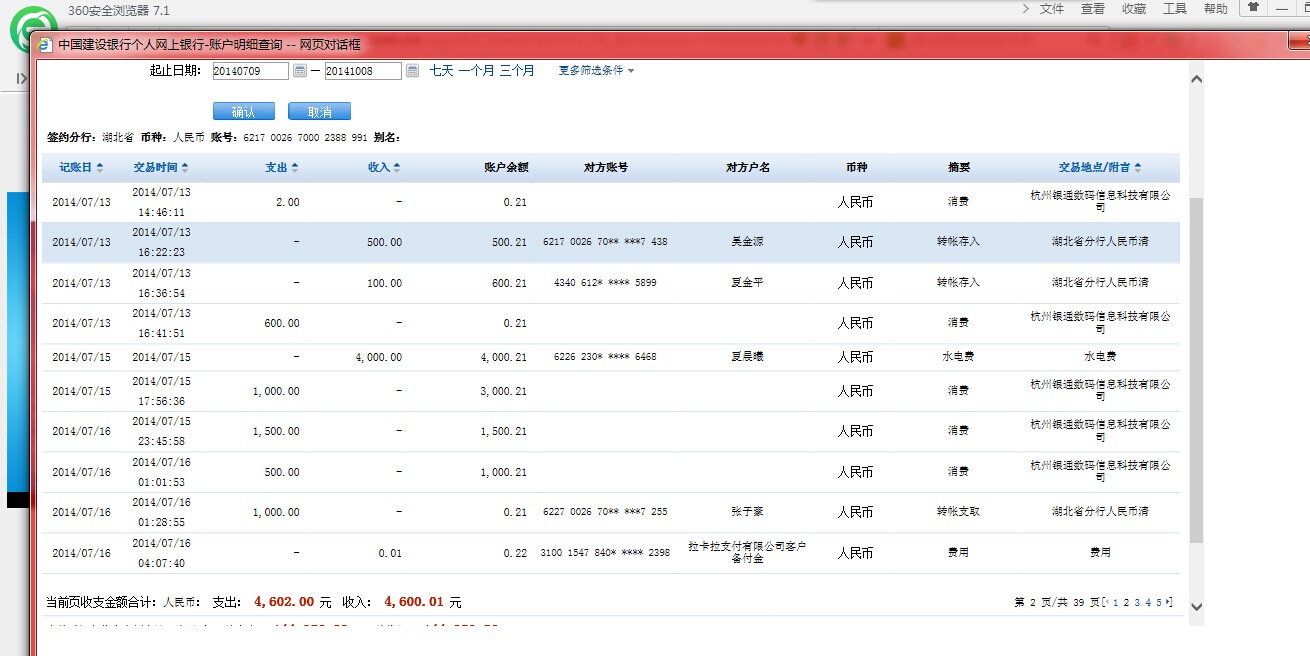The image size is (1310, 656).
Task: Sort the 收入 column
Action: [384, 168]
